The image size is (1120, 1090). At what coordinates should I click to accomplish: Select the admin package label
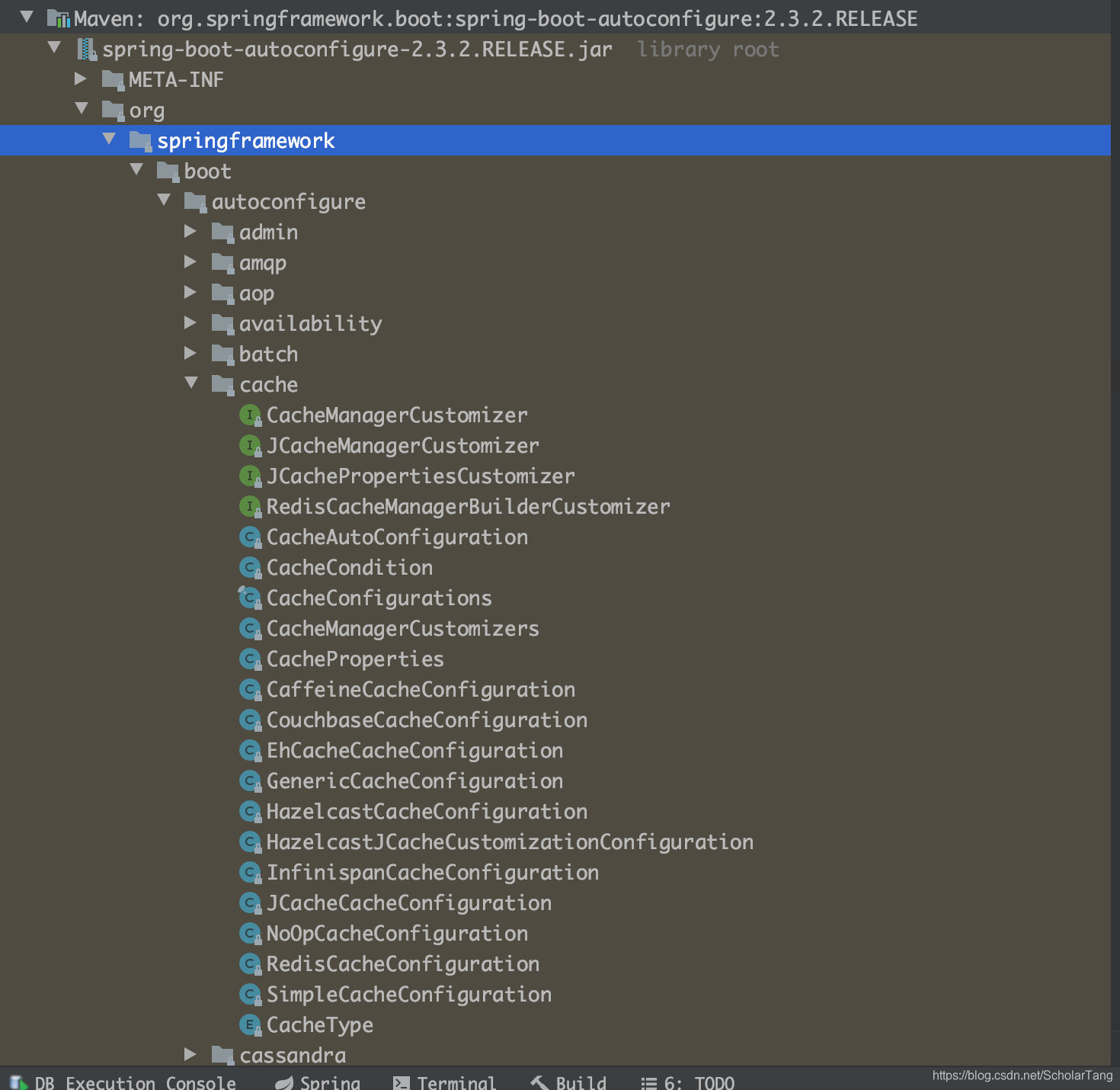pyautogui.click(x=268, y=232)
